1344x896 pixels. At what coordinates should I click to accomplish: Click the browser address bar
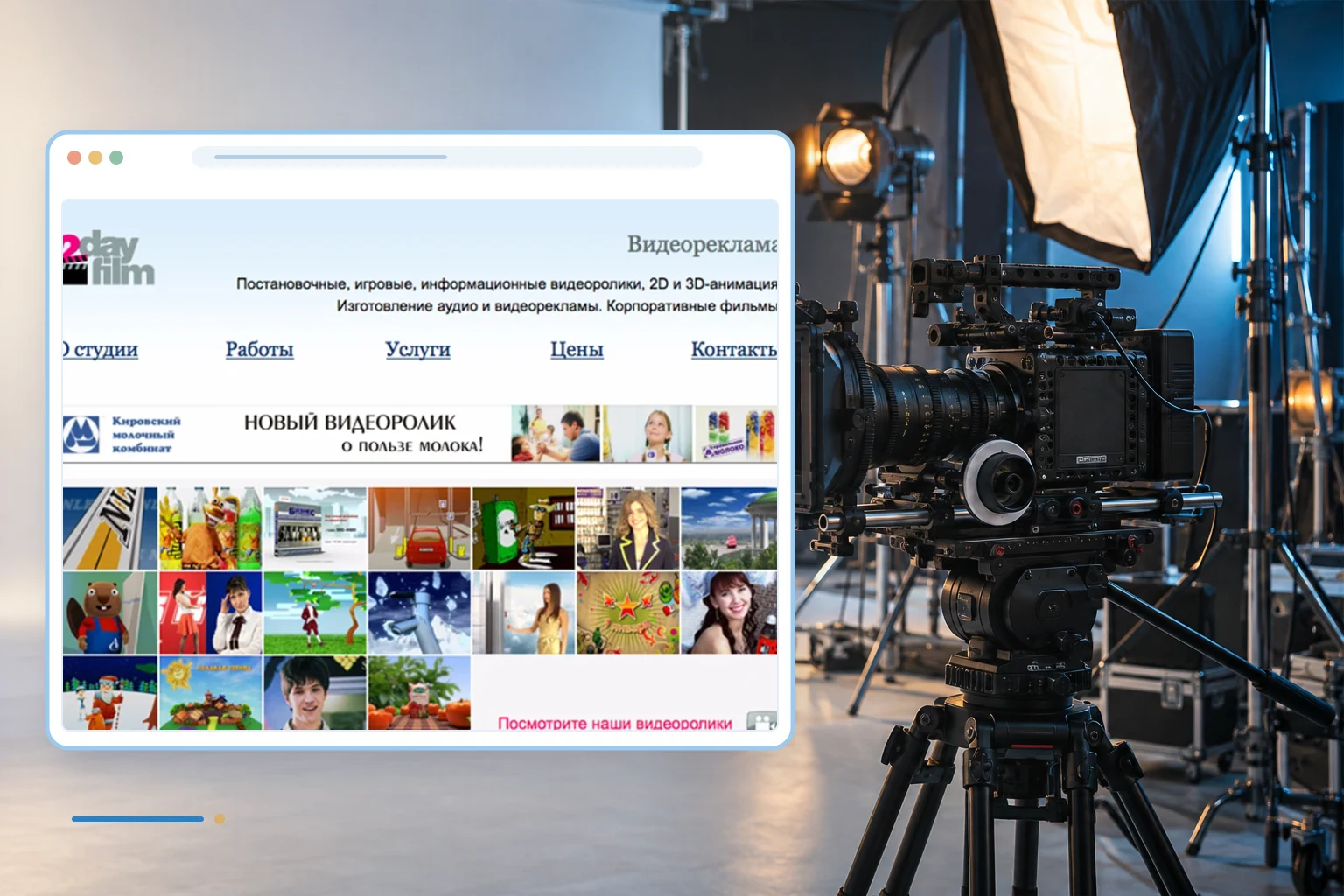click(x=446, y=157)
